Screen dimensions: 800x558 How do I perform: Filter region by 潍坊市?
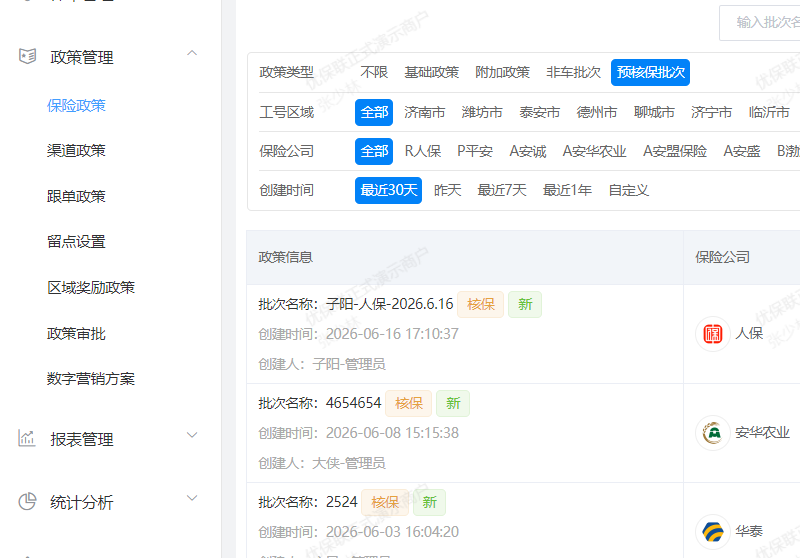[482, 112]
